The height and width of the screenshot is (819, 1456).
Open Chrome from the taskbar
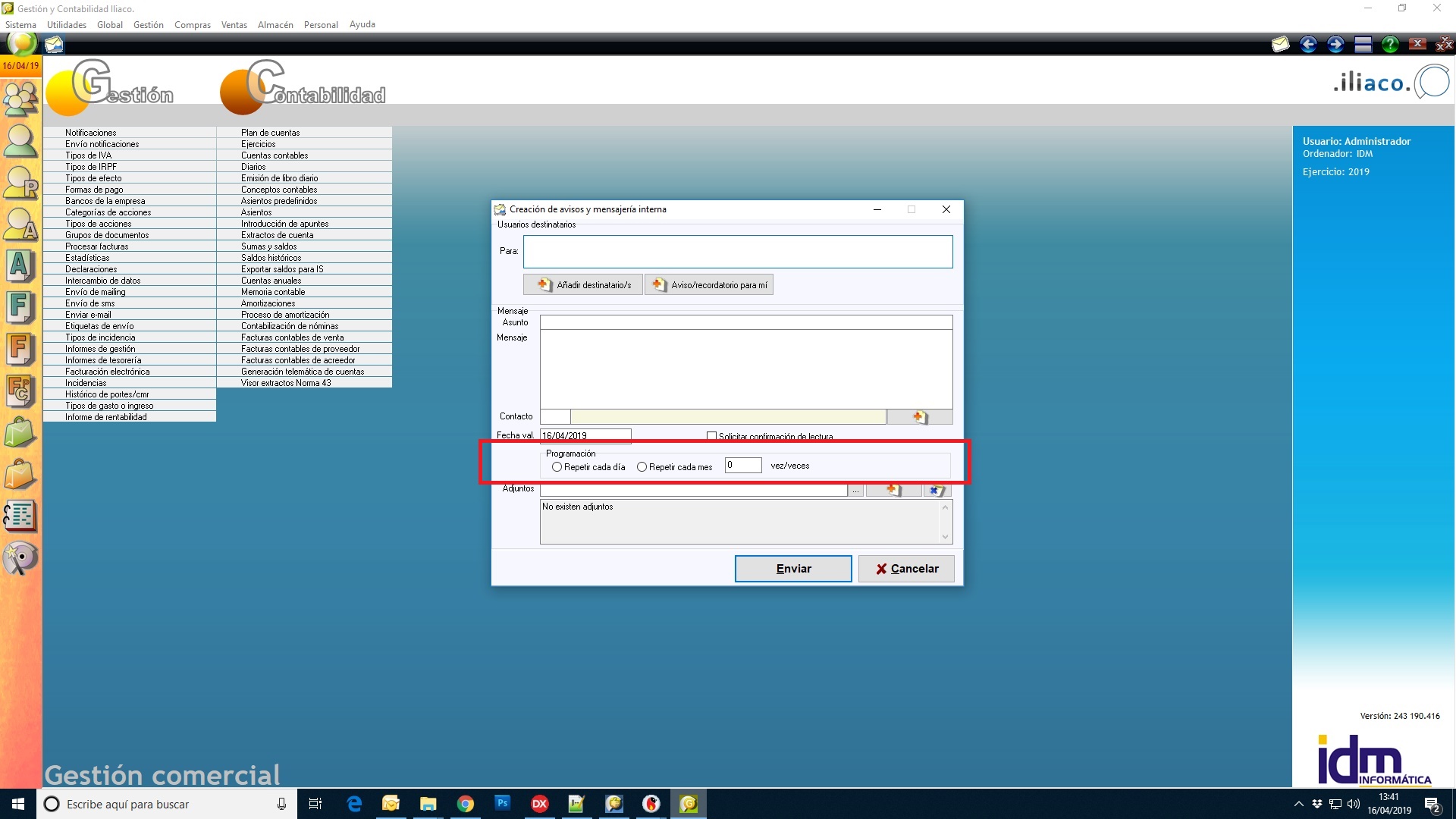point(466,804)
